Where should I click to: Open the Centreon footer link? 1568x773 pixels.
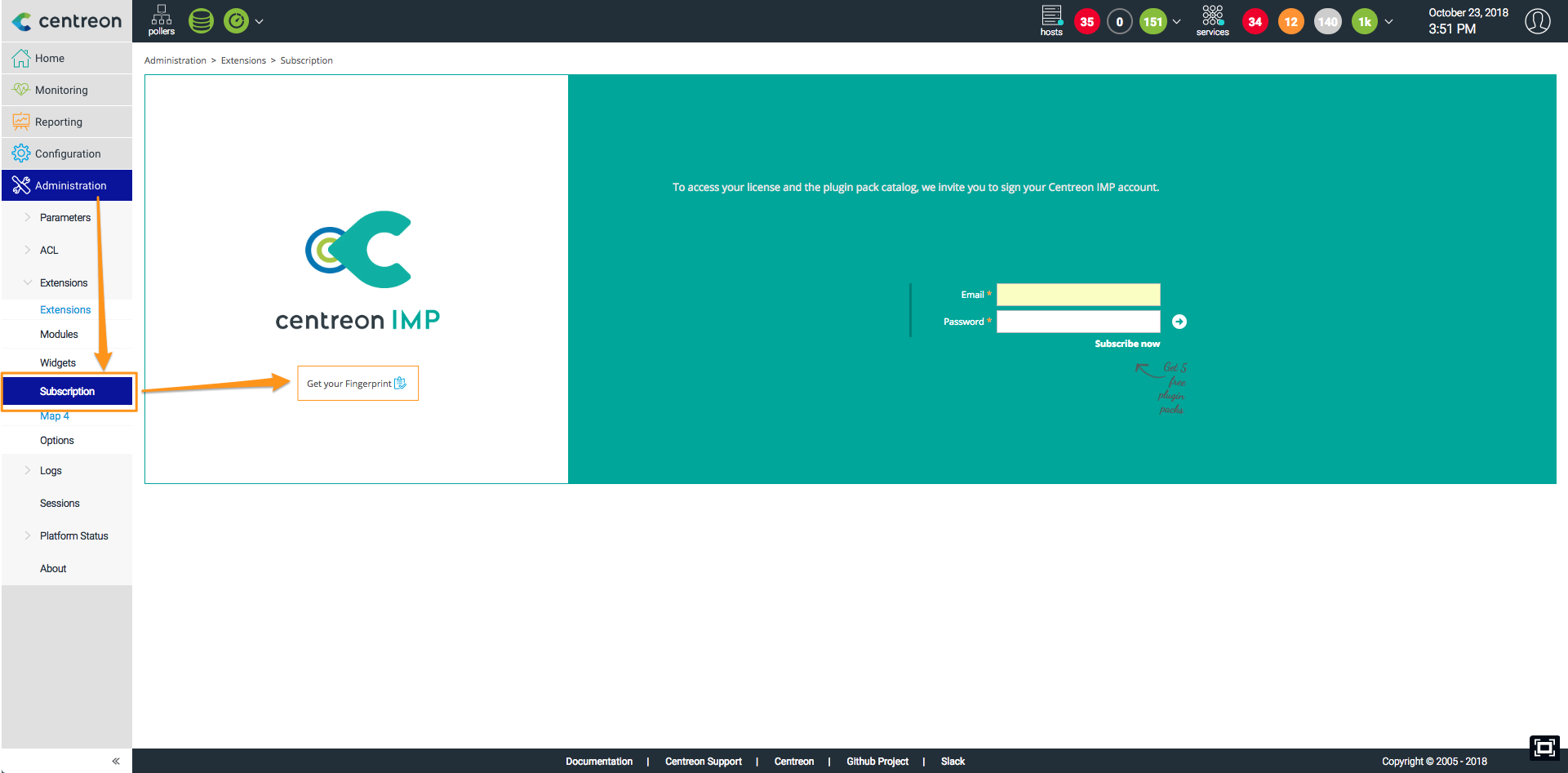click(x=794, y=762)
